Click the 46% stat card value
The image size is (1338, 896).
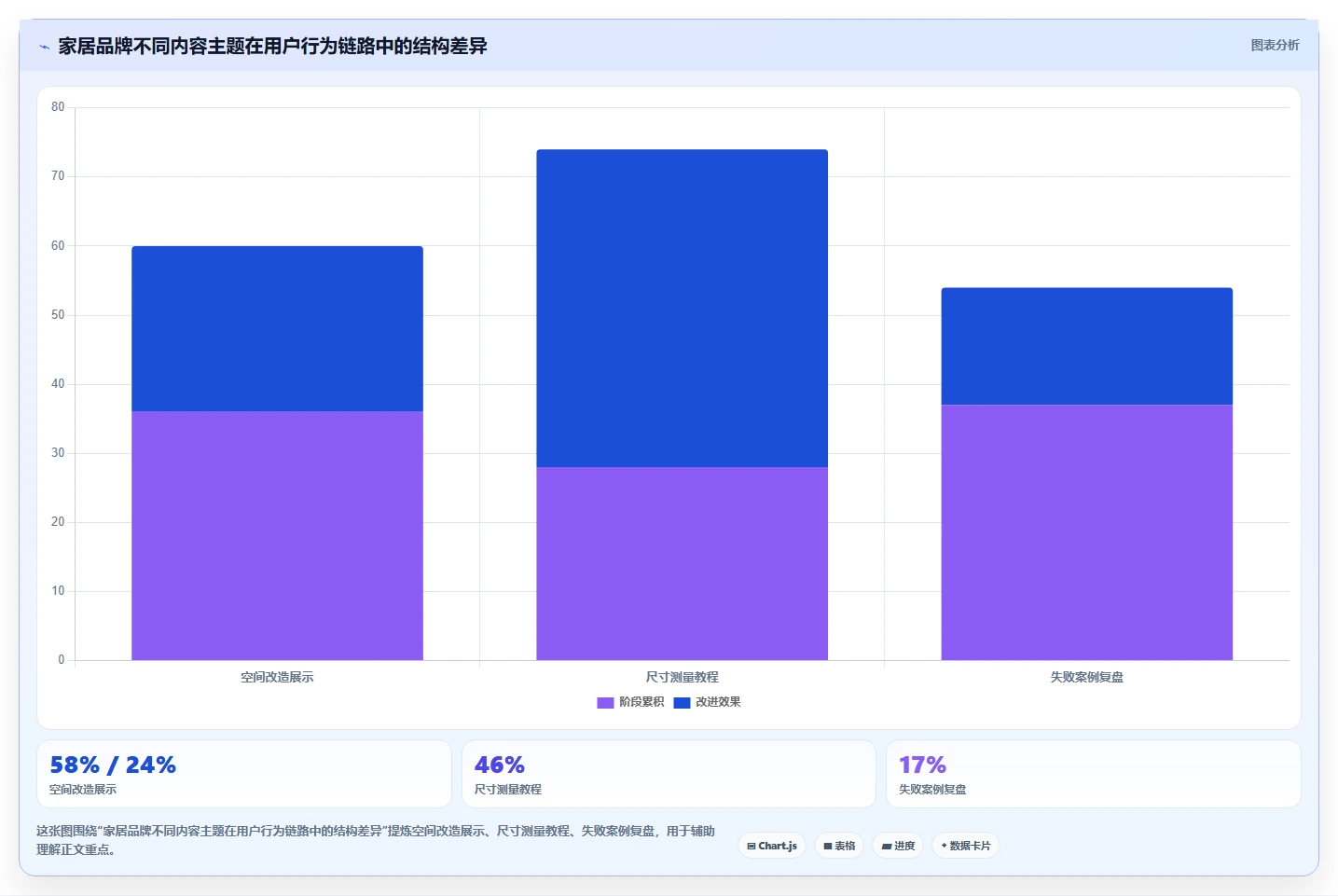pyautogui.click(x=500, y=765)
